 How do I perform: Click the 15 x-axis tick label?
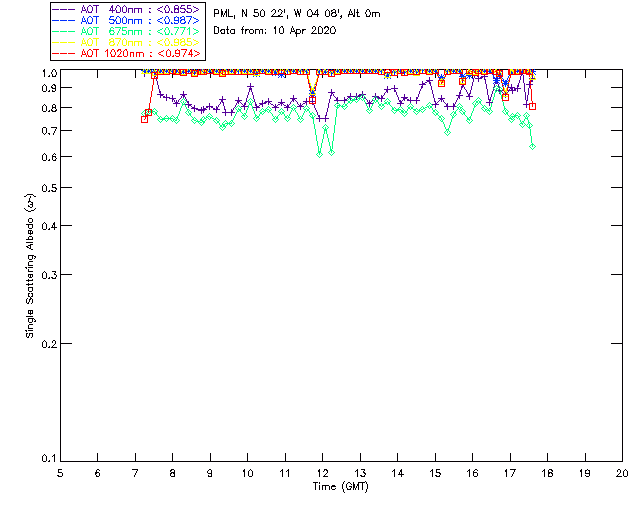coord(435,474)
